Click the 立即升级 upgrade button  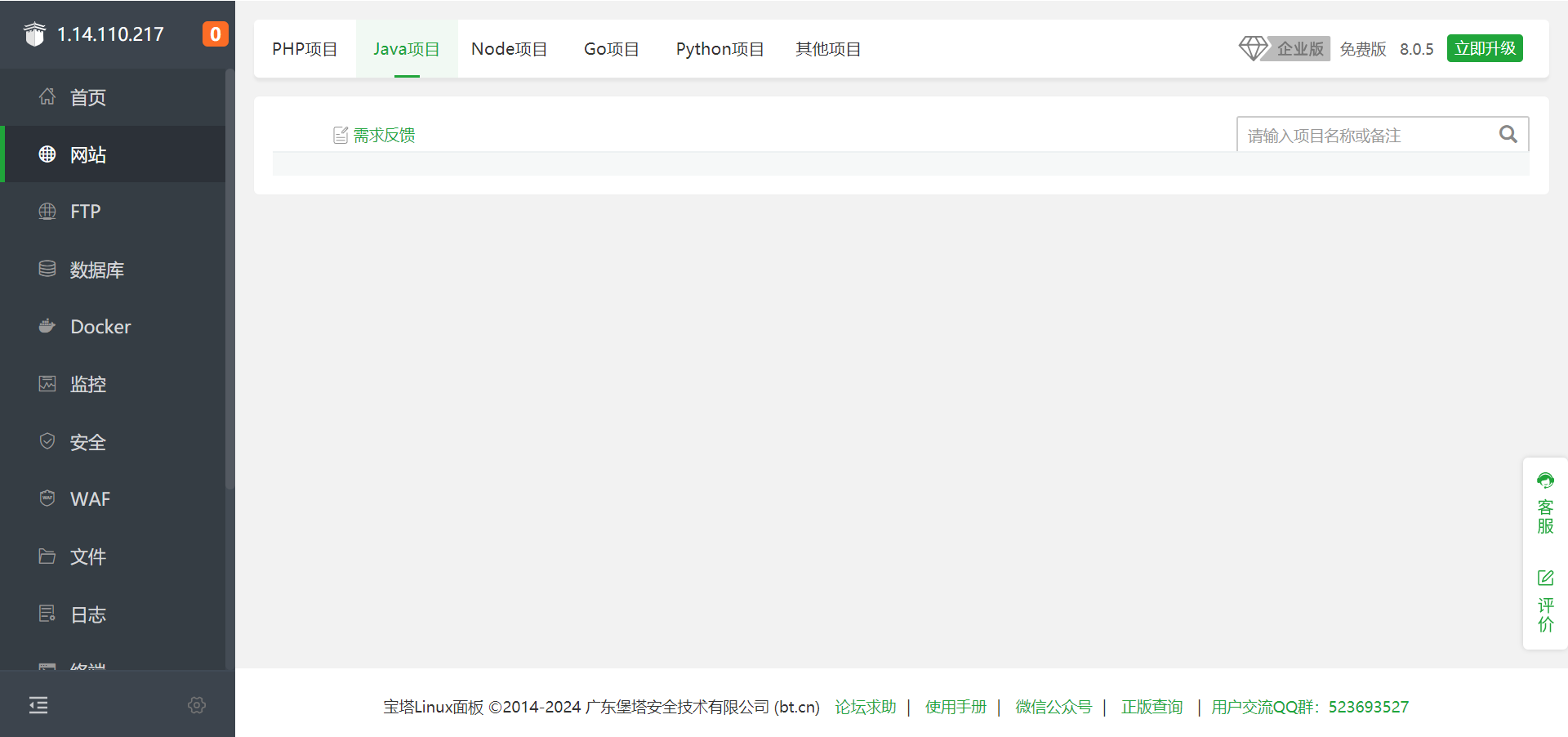[x=1485, y=48]
